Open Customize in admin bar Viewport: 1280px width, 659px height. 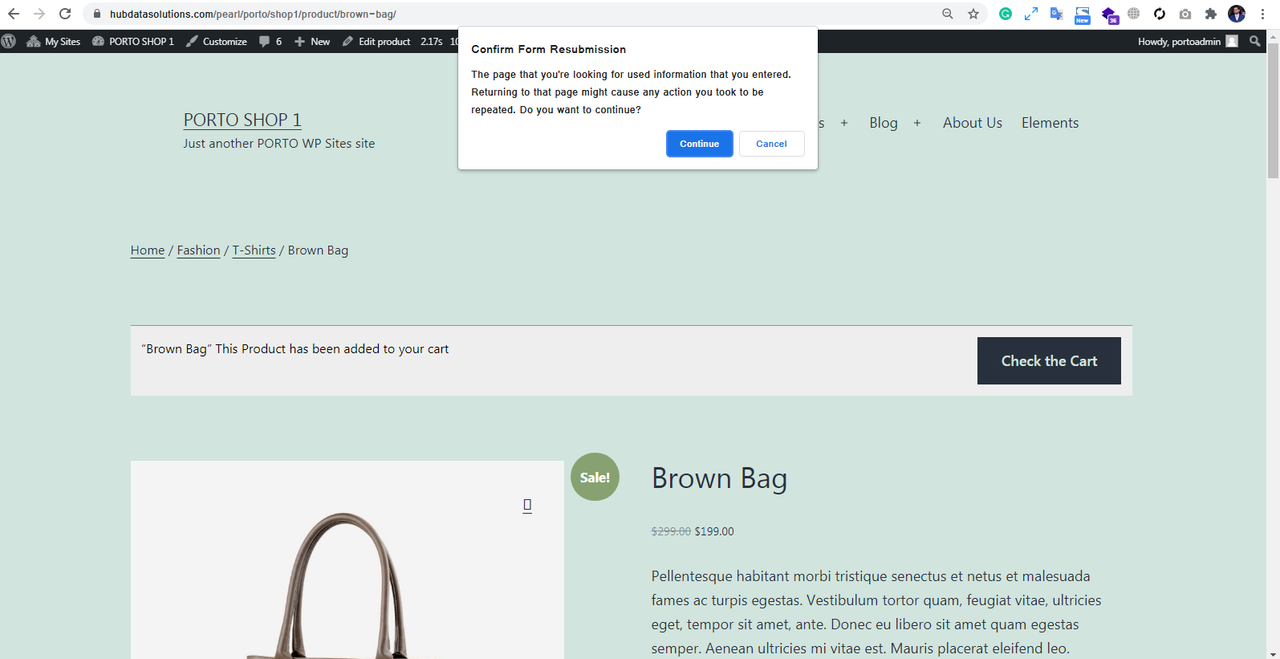pos(216,41)
